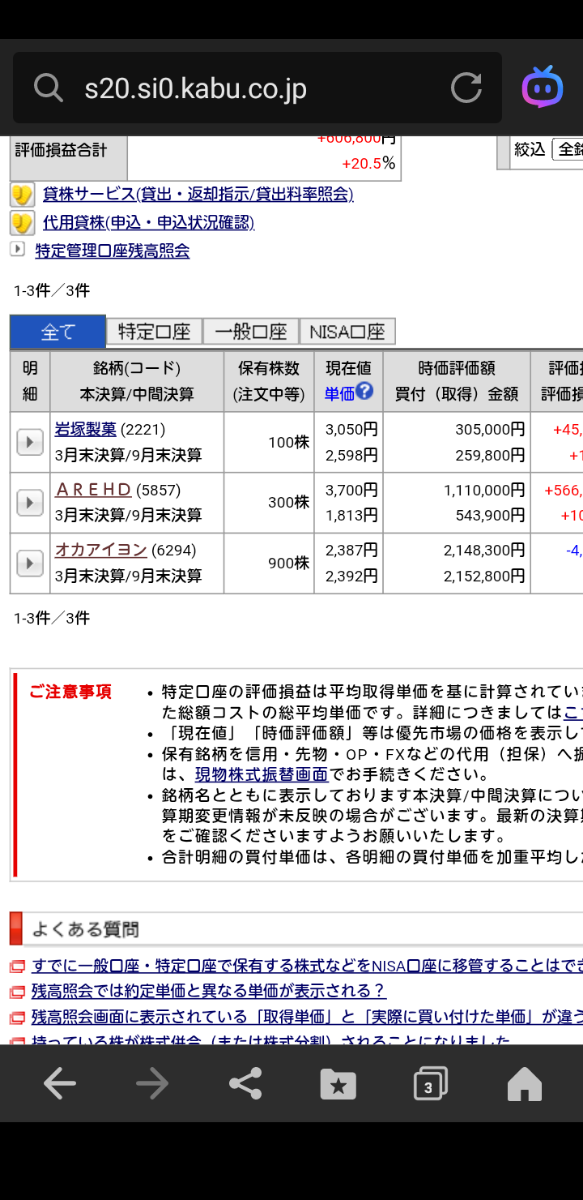Open 特定管理口座残高照会 link
583x1200 pixels.
click(112, 250)
